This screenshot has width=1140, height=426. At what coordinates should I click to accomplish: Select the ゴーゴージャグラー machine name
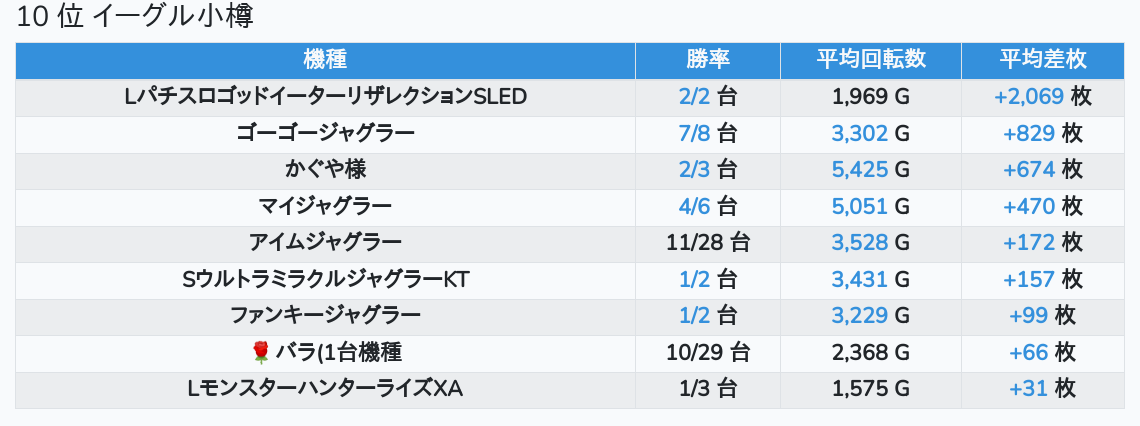[x=326, y=134]
